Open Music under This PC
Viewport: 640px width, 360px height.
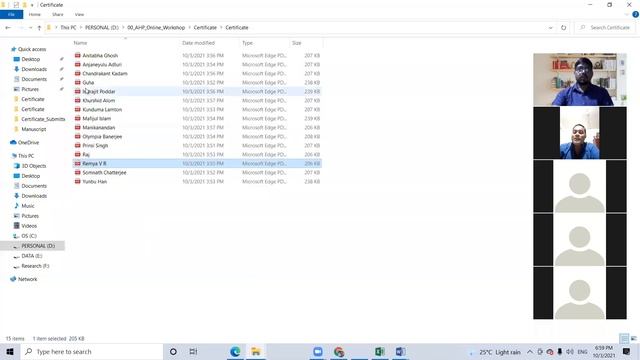(28, 206)
